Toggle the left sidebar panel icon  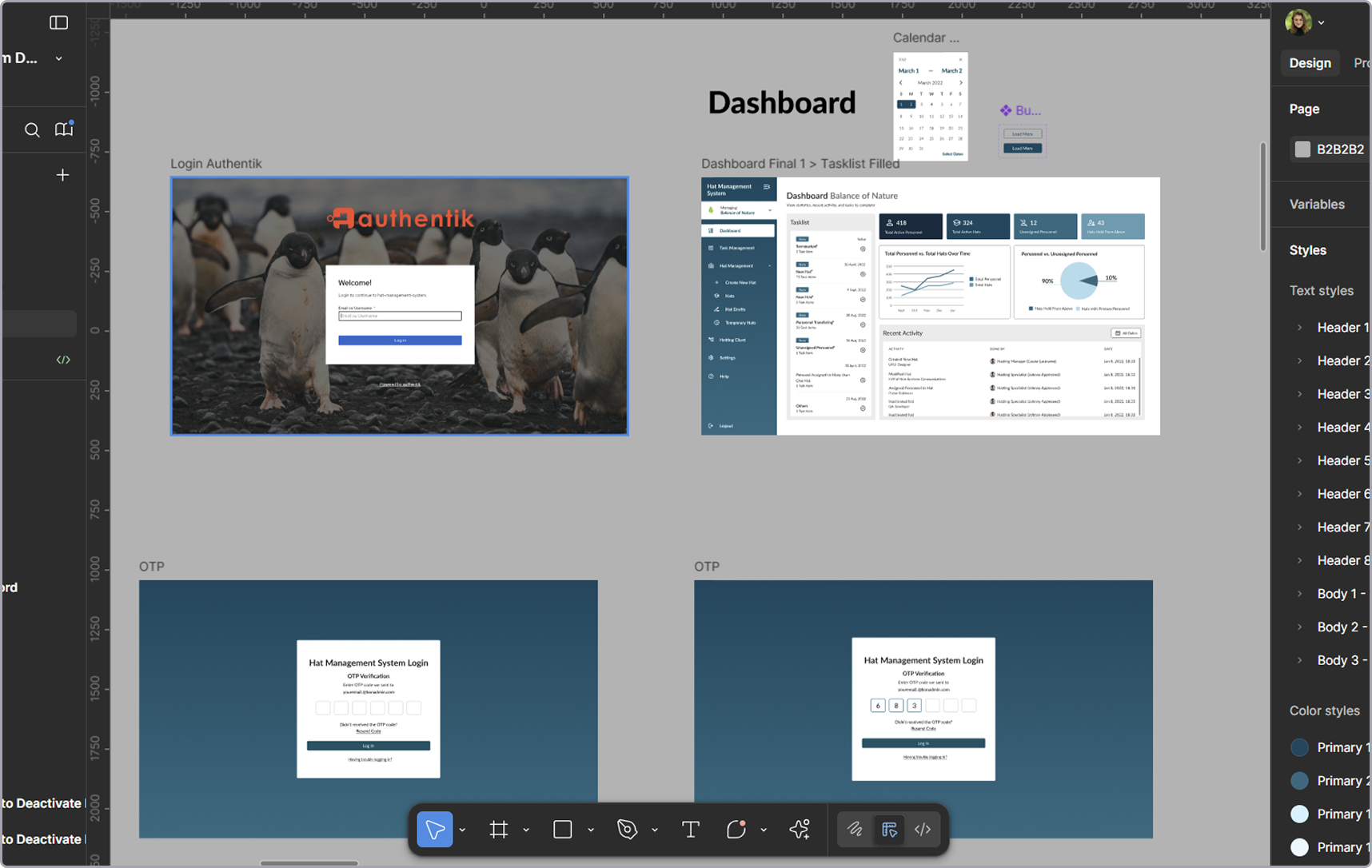pos(58,22)
